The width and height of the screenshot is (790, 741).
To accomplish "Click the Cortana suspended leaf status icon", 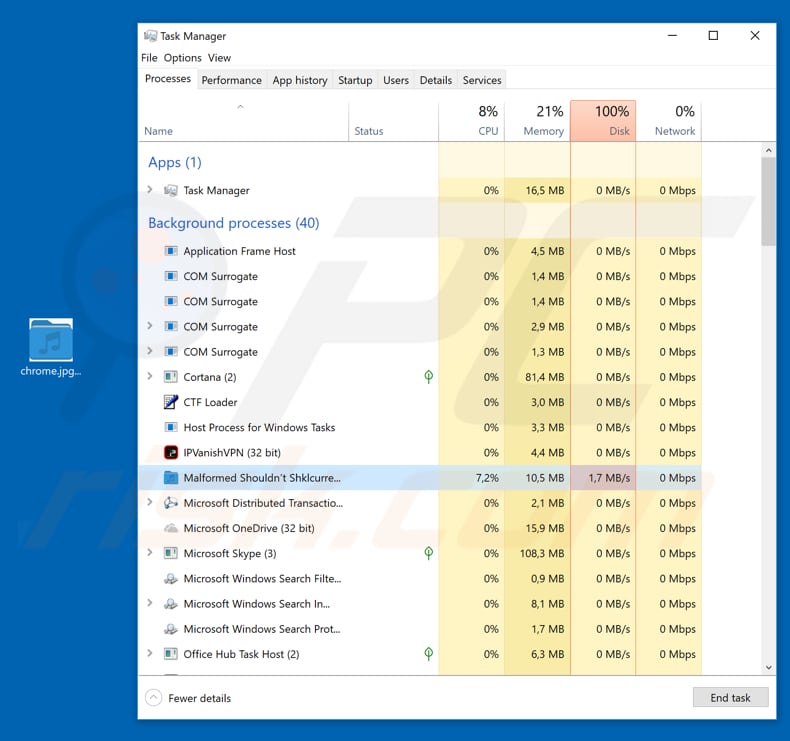I will click(428, 376).
